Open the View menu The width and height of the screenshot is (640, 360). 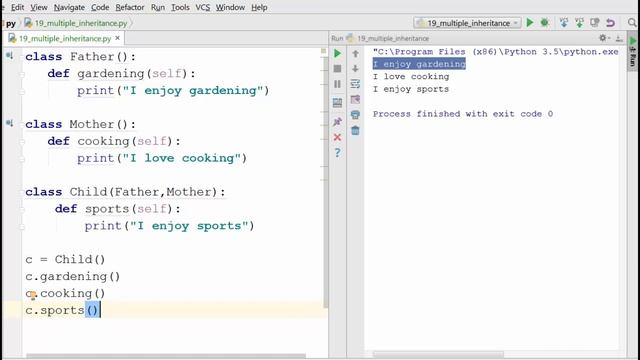[39, 7]
